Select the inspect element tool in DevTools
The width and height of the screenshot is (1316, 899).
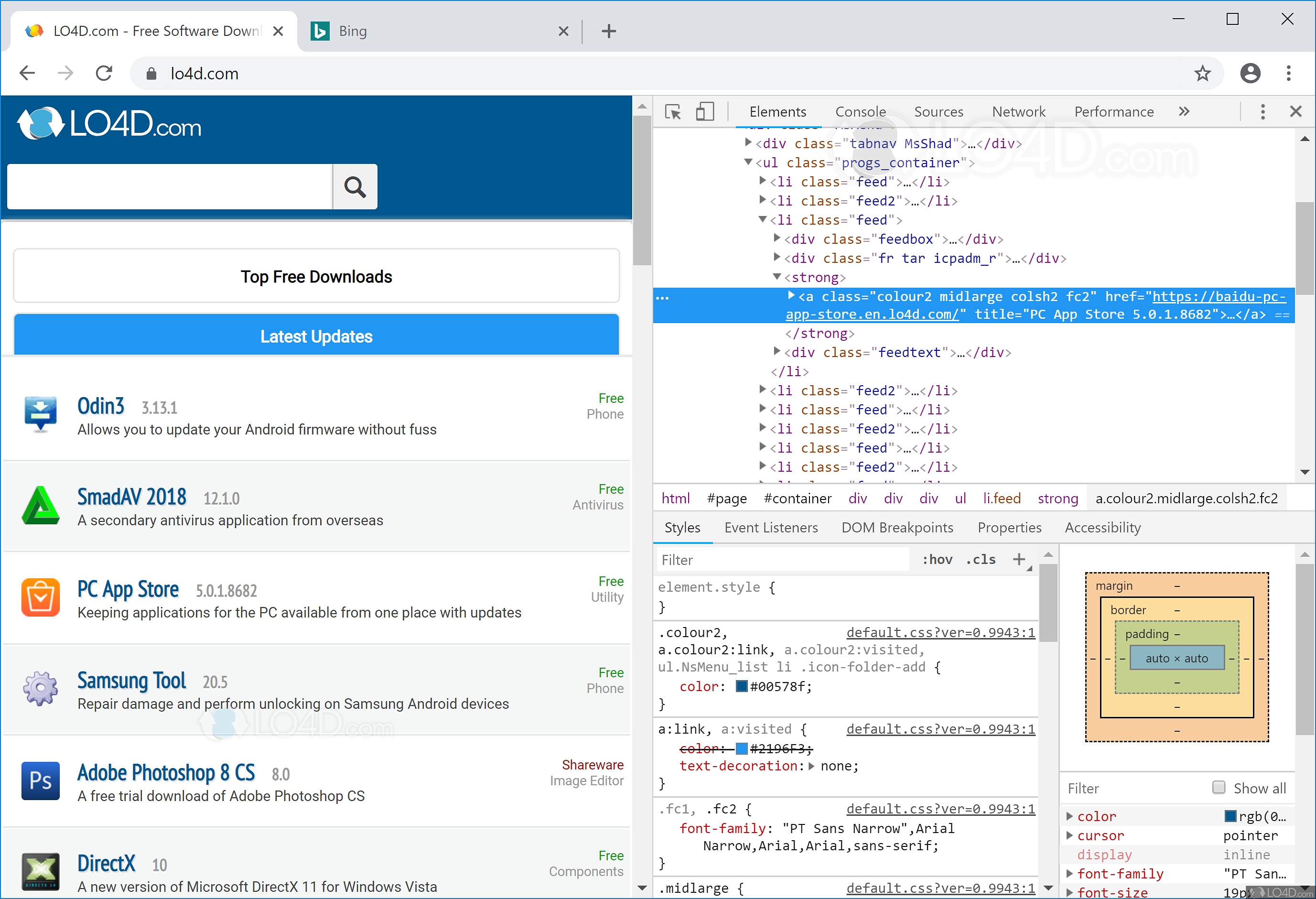[673, 111]
